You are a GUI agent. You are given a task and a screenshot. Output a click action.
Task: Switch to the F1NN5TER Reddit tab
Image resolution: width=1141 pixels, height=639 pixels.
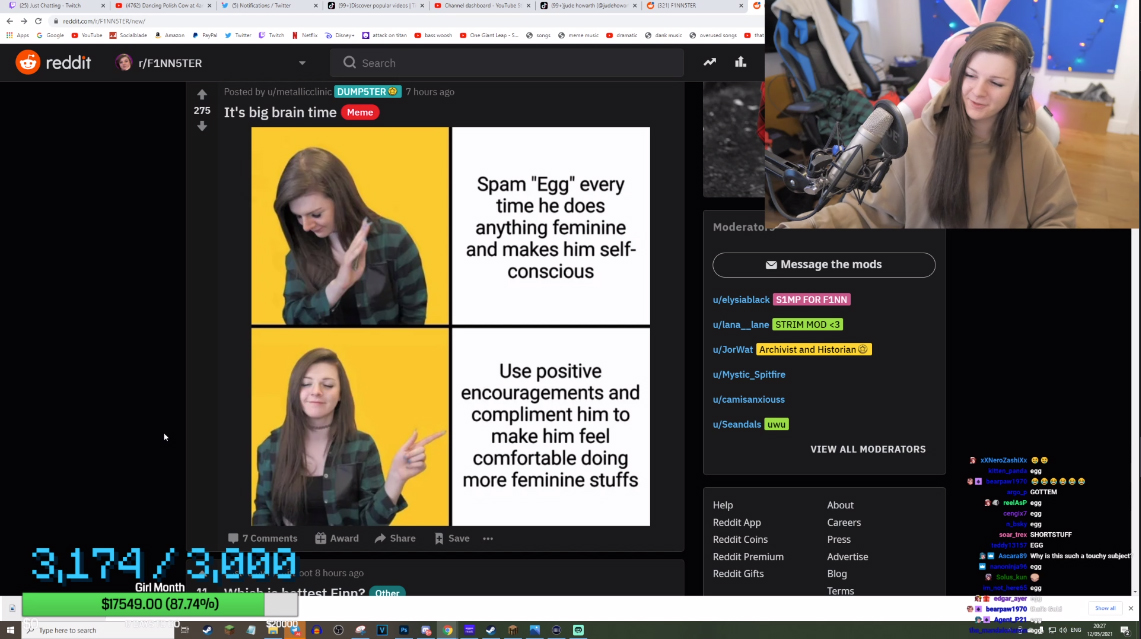click(695, 6)
